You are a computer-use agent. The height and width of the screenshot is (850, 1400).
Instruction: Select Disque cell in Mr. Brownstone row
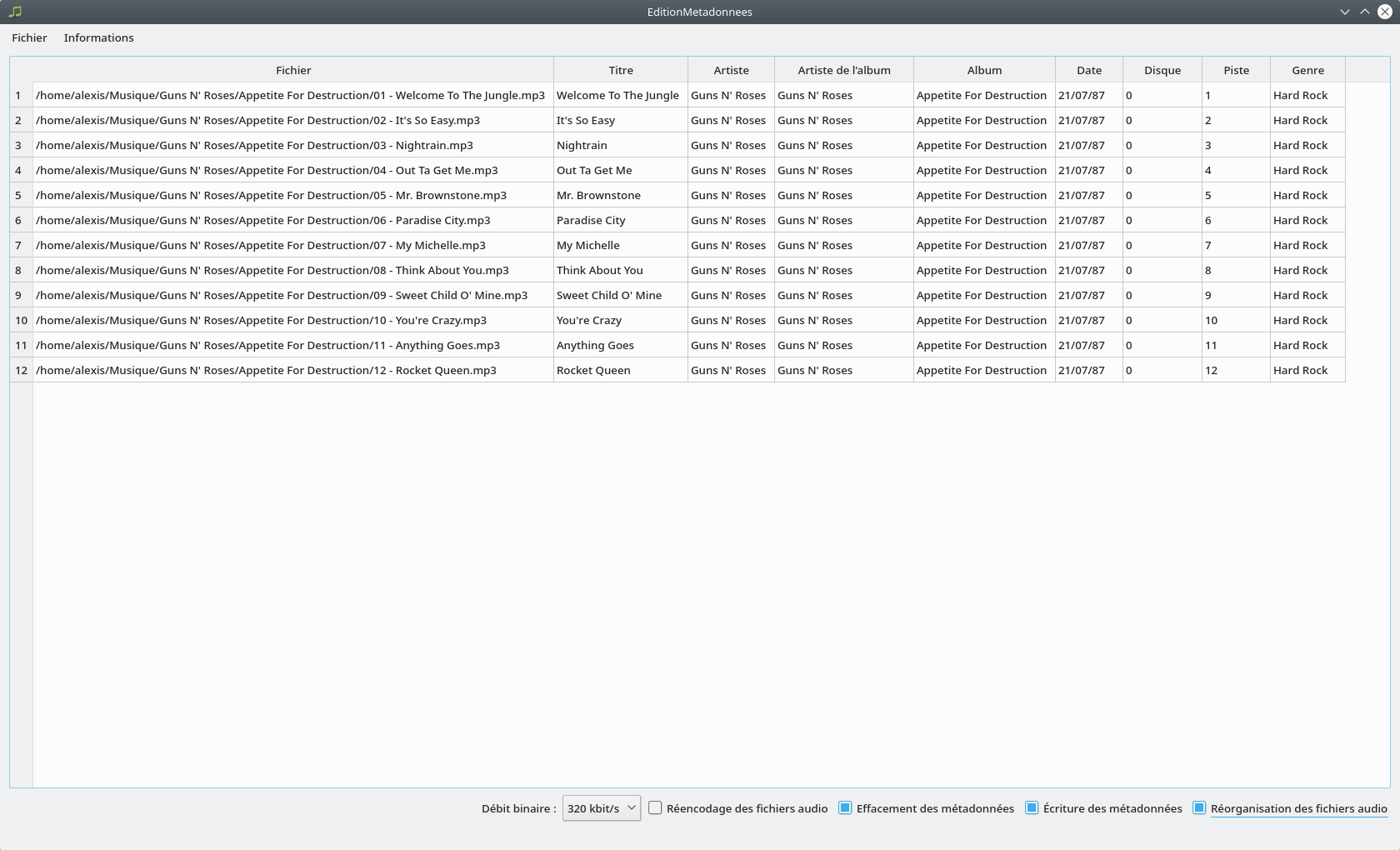click(1162, 195)
